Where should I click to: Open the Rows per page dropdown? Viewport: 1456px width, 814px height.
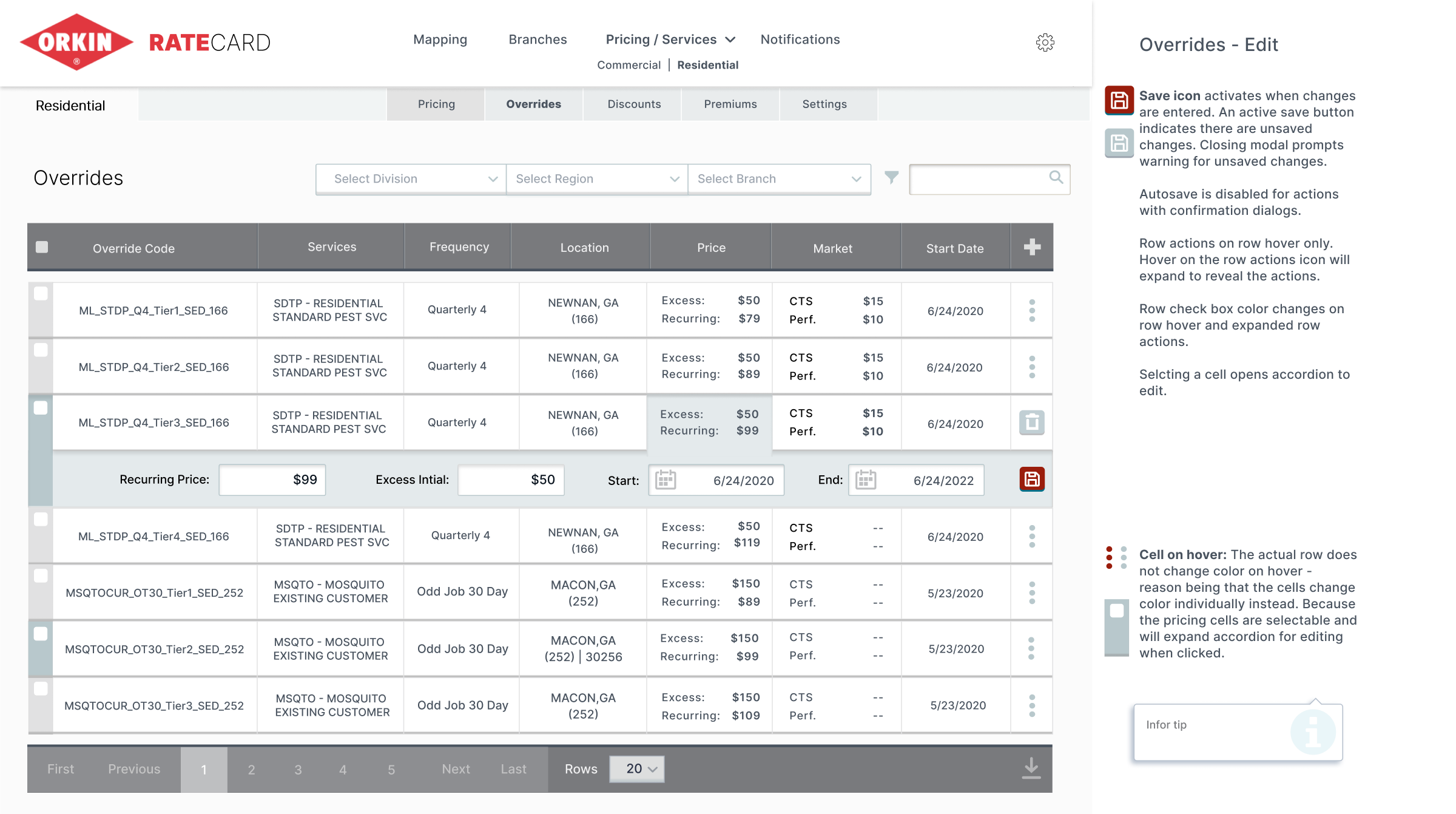(636, 769)
